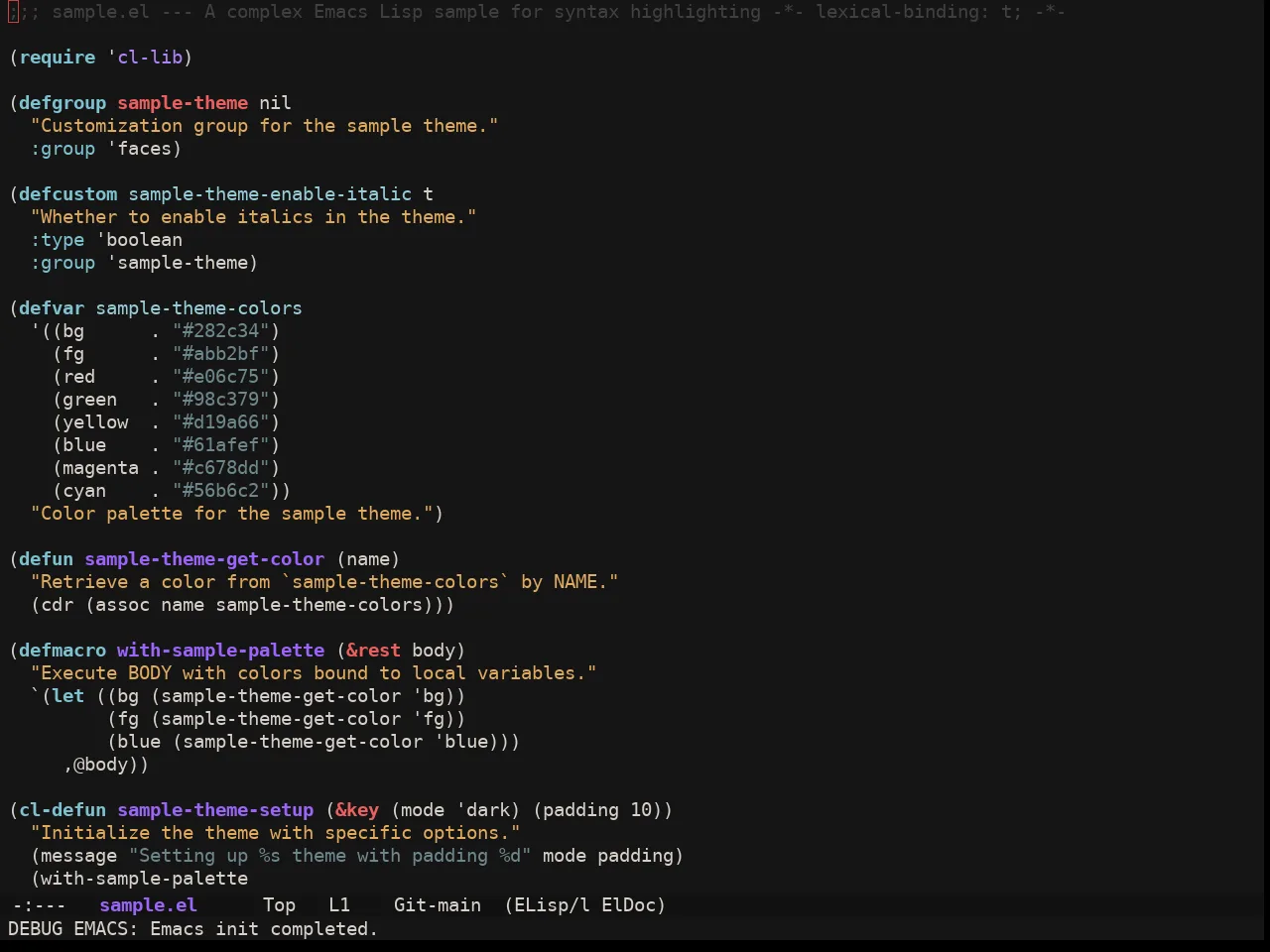The image size is (1270, 952).
Task: Click the (padding 10) parameter
Action: pos(597,810)
